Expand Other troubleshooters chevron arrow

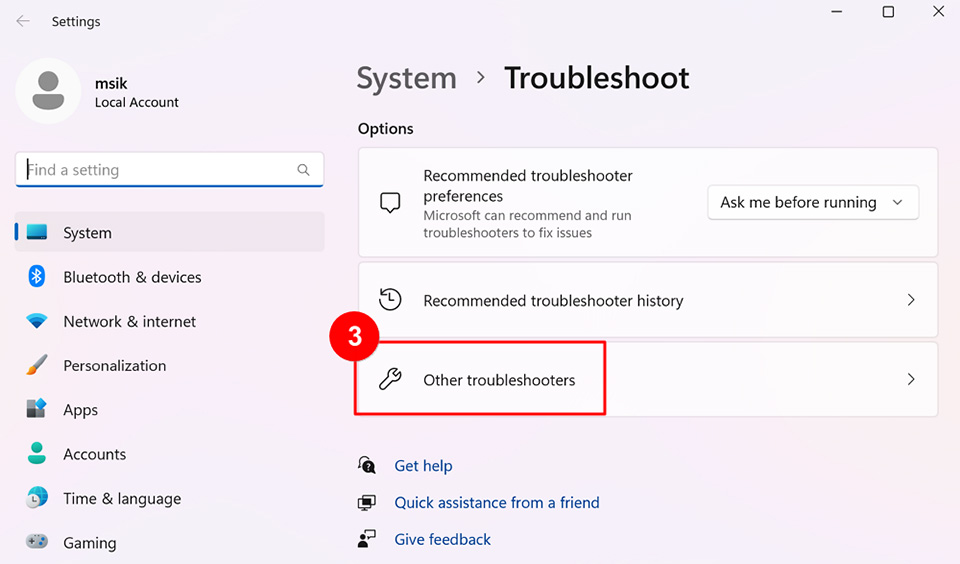pos(911,379)
